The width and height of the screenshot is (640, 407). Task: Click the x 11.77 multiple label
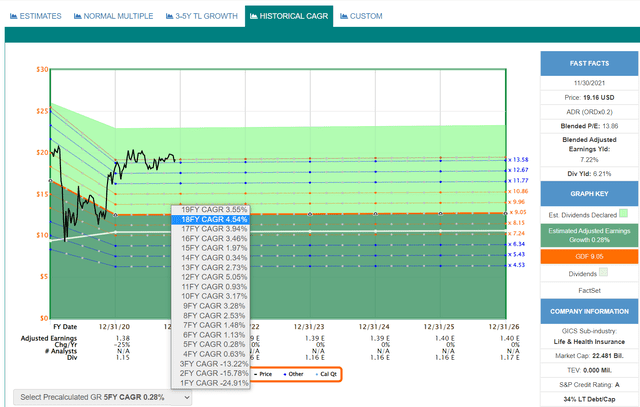(x=518, y=180)
